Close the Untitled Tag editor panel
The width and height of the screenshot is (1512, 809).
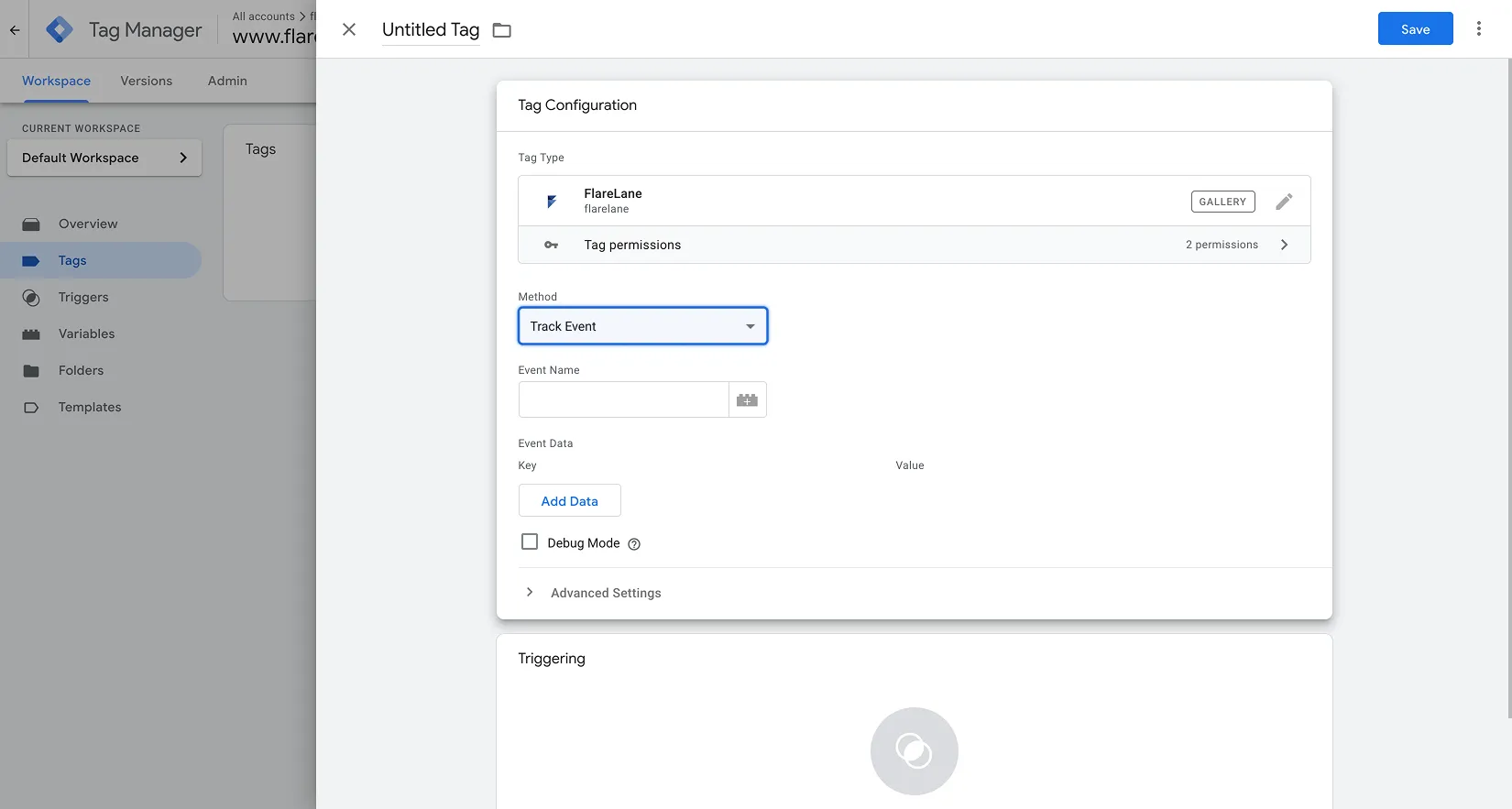pyautogui.click(x=349, y=29)
